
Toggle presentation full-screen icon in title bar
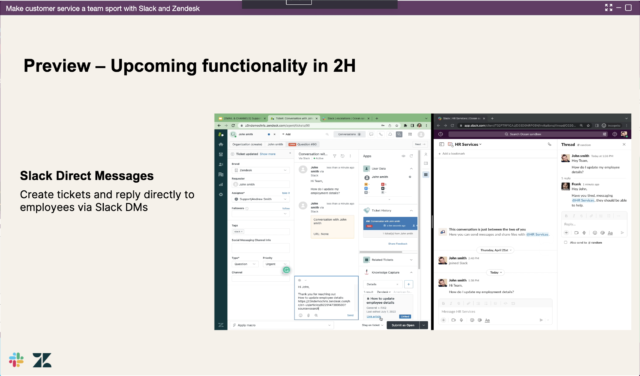point(609,7)
